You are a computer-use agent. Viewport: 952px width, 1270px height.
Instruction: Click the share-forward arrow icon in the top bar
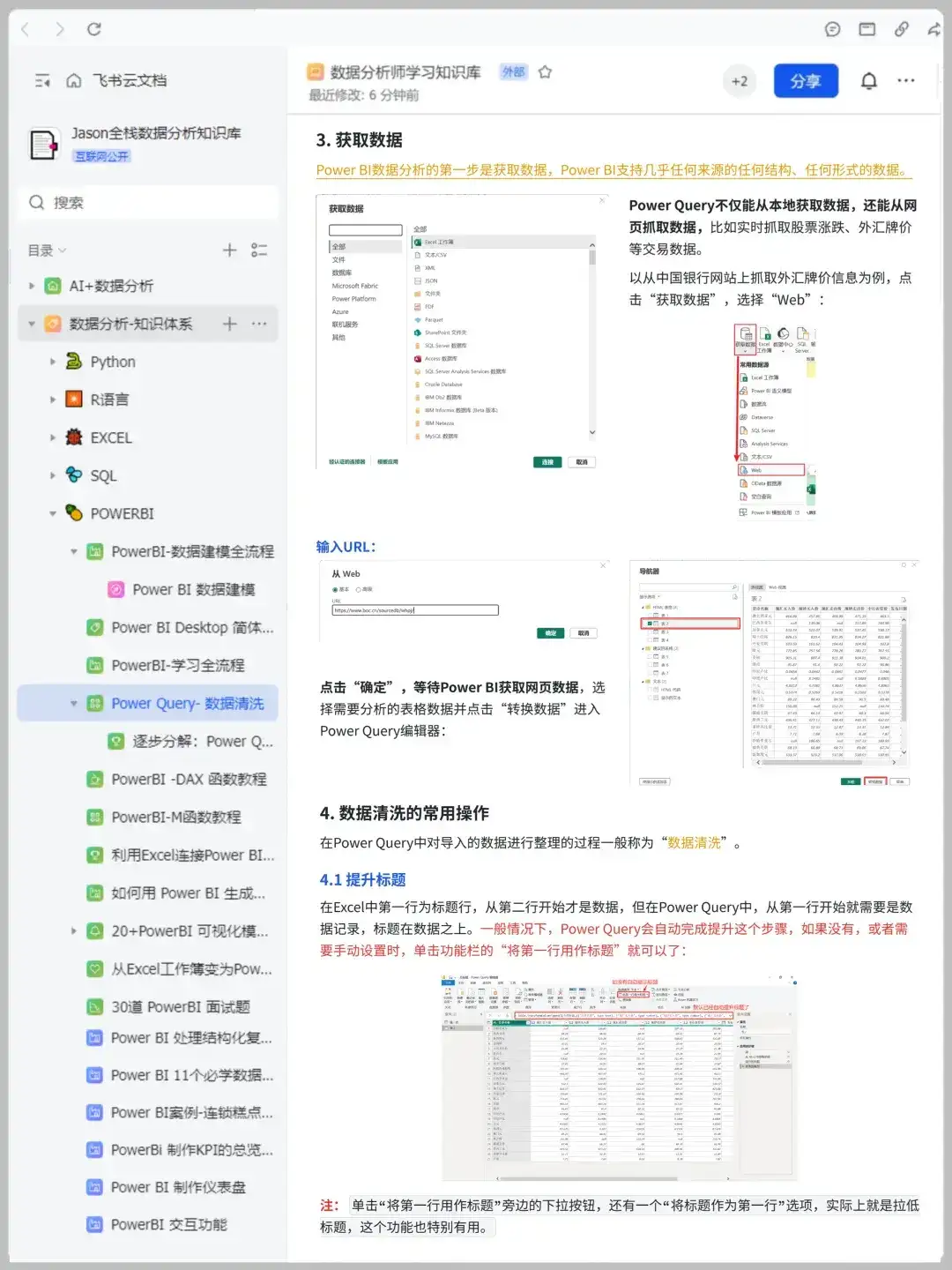[934, 29]
